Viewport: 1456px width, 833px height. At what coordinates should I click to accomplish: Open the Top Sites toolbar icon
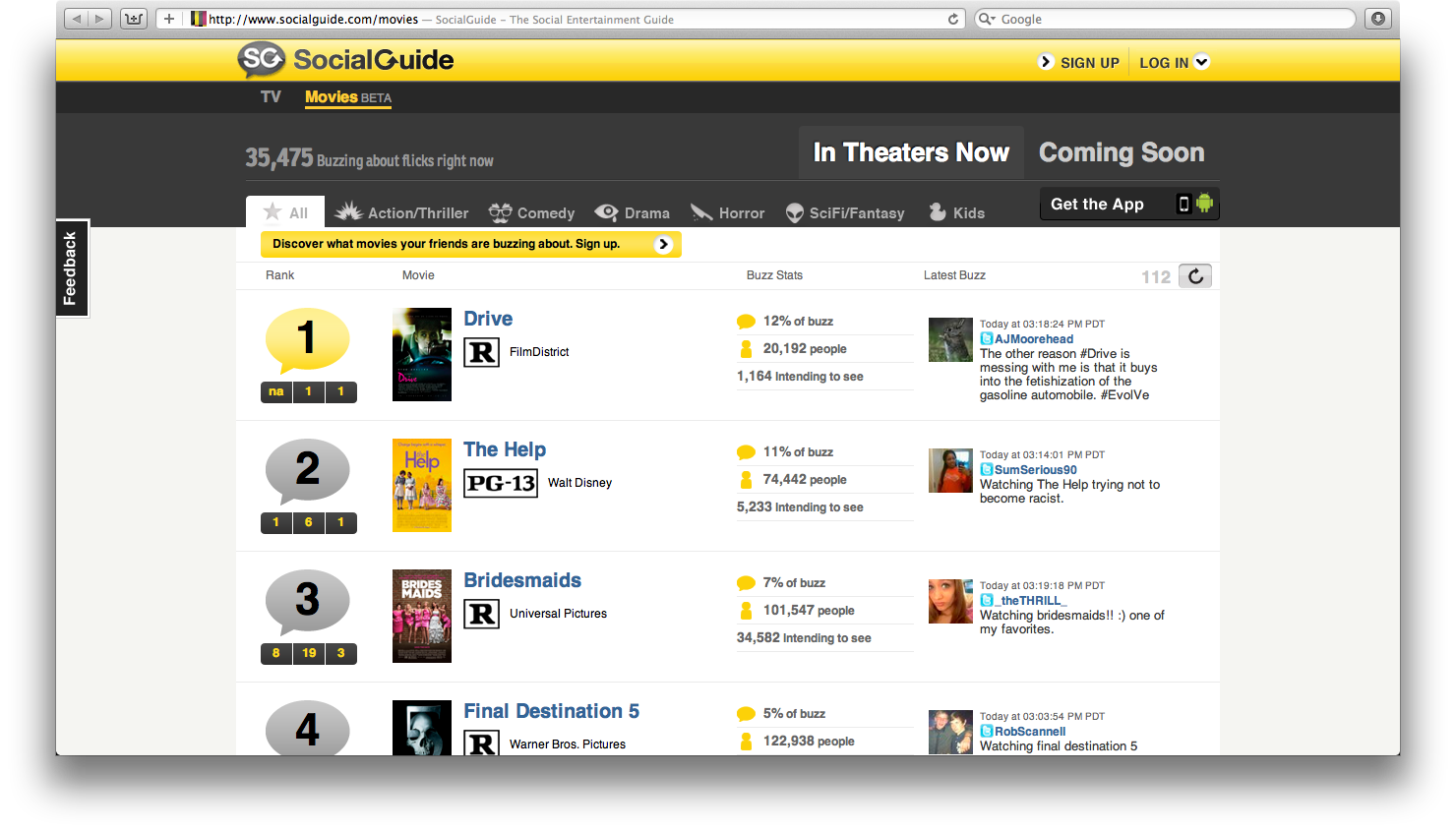pyautogui.click(x=134, y=19)
